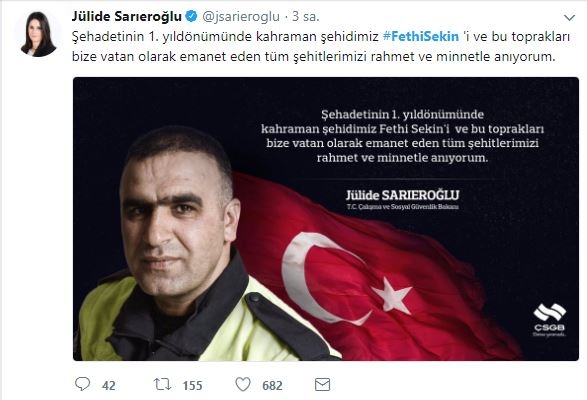Click the retweet arrows icon
Screen dimensions: 587x400
(x=162, y=384)
